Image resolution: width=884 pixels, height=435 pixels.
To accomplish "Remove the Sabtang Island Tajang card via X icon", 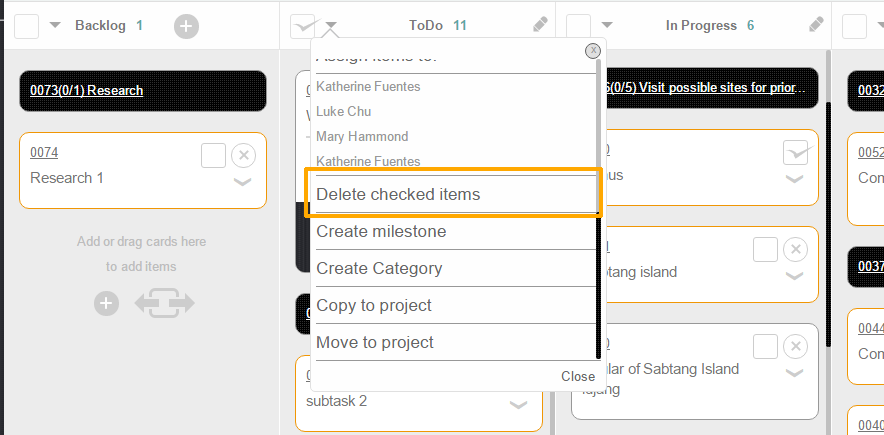I will point(795,347).
